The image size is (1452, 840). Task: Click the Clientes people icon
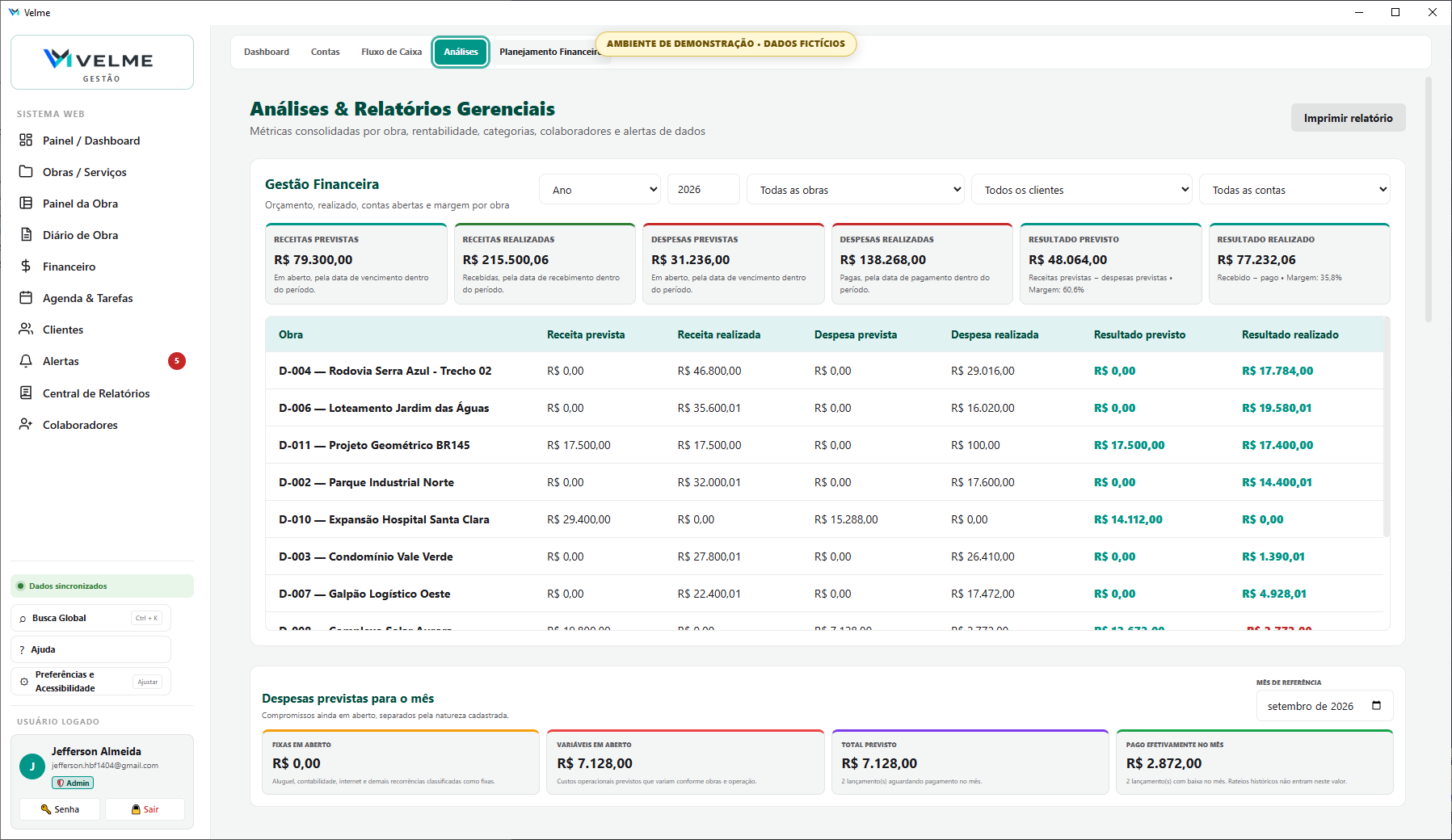pyautogui.click(x=26, y=329)
